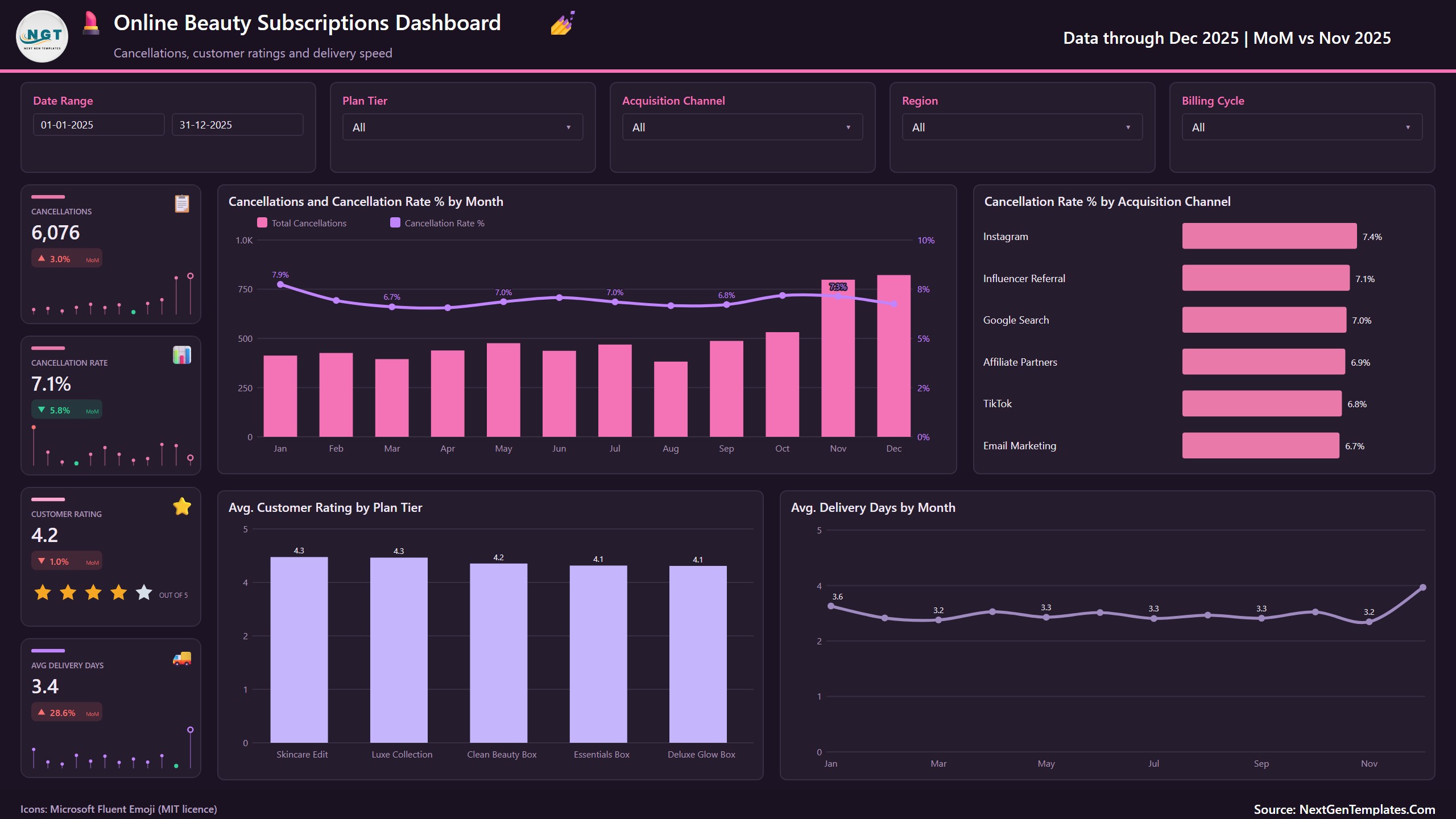Image resolution: width=1456 pixels, height=819 pixels.
Task: Click the Email Marketing bar
Action: point(1261,445)
